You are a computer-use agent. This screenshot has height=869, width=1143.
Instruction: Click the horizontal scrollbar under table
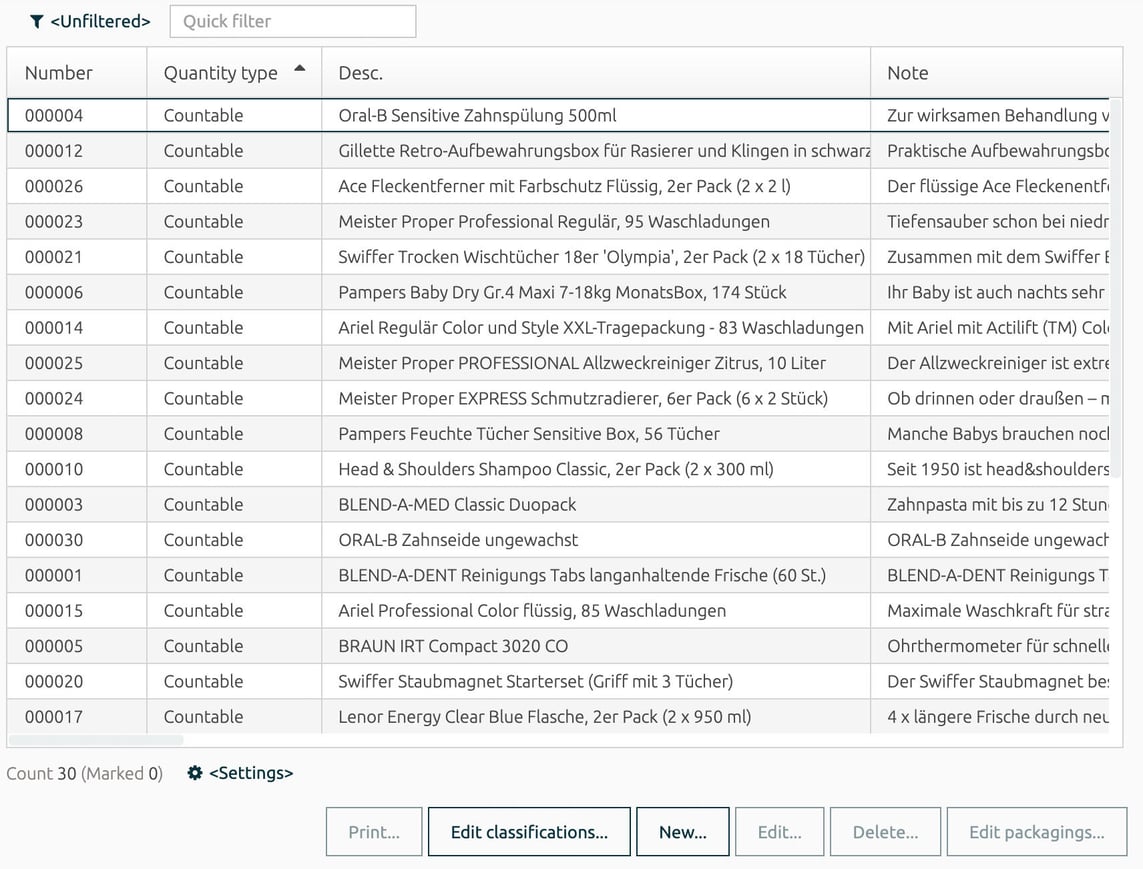(95, 740)
